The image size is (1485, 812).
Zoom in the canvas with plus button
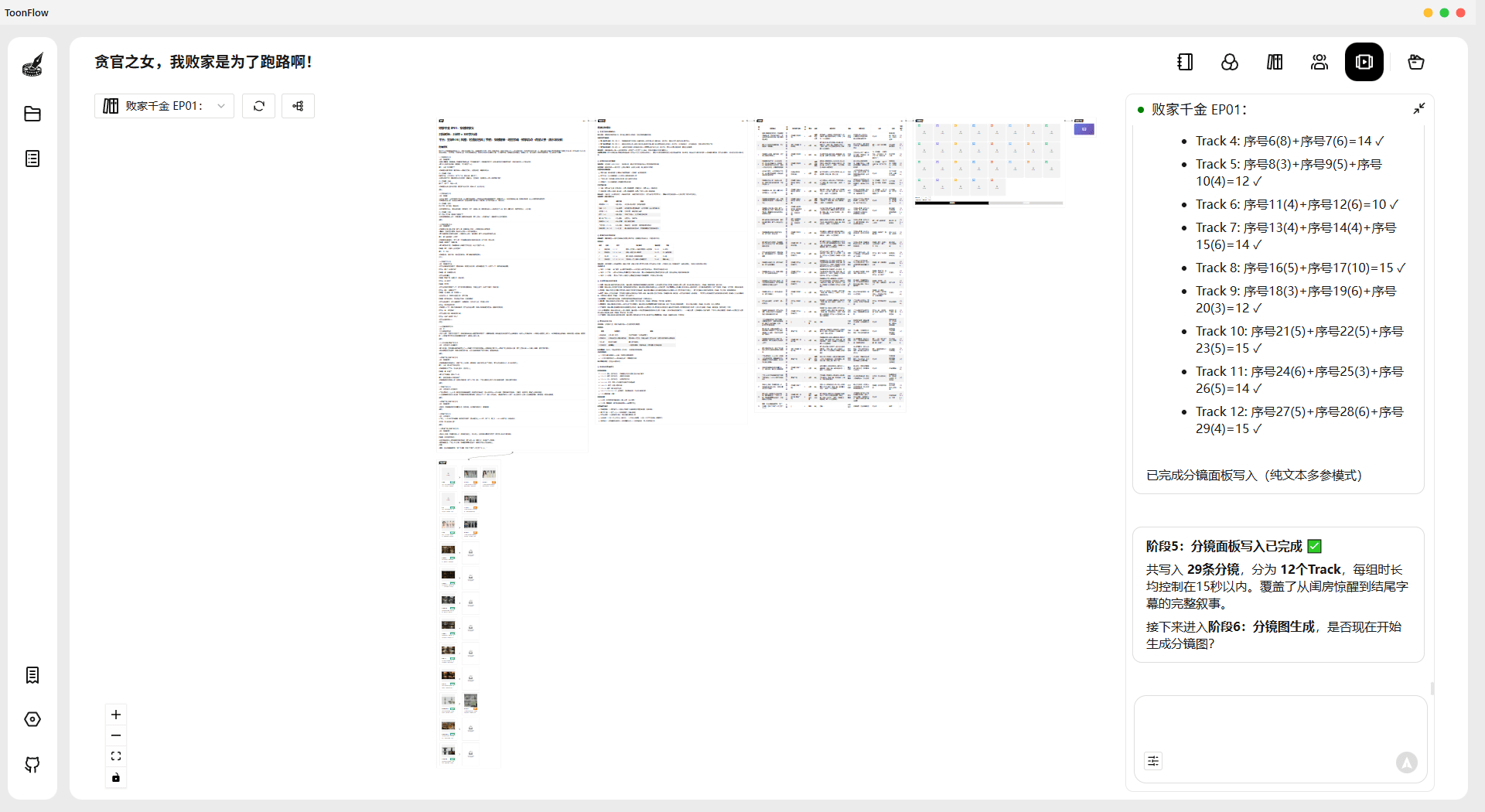(116, 715)
